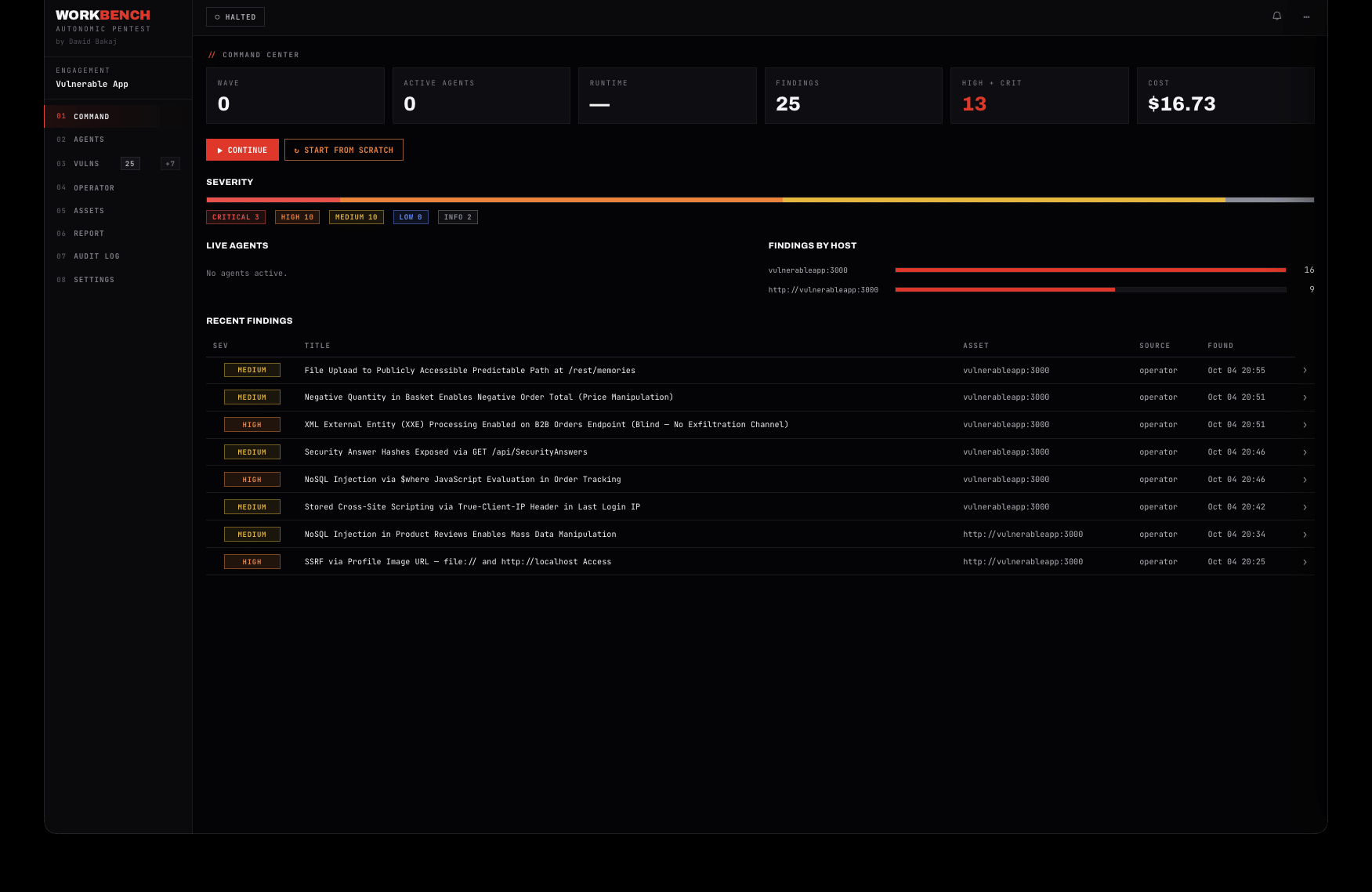Screen dimensions: 1372x892
Task: Click START FROM SCRATCH
Action: [343, 150]
